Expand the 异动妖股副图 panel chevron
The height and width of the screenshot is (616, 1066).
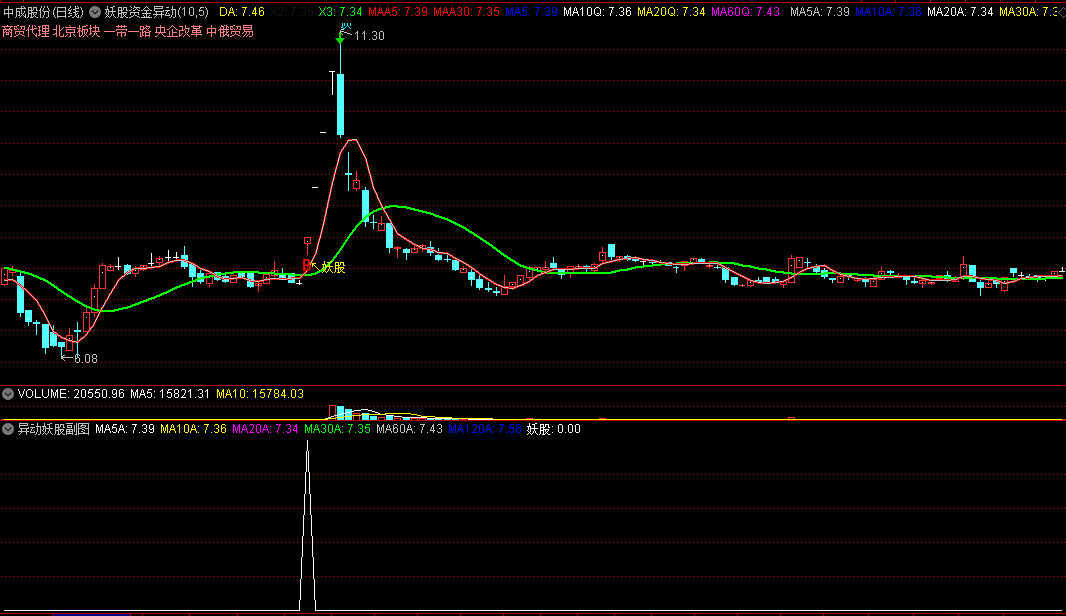click(8, 429)
